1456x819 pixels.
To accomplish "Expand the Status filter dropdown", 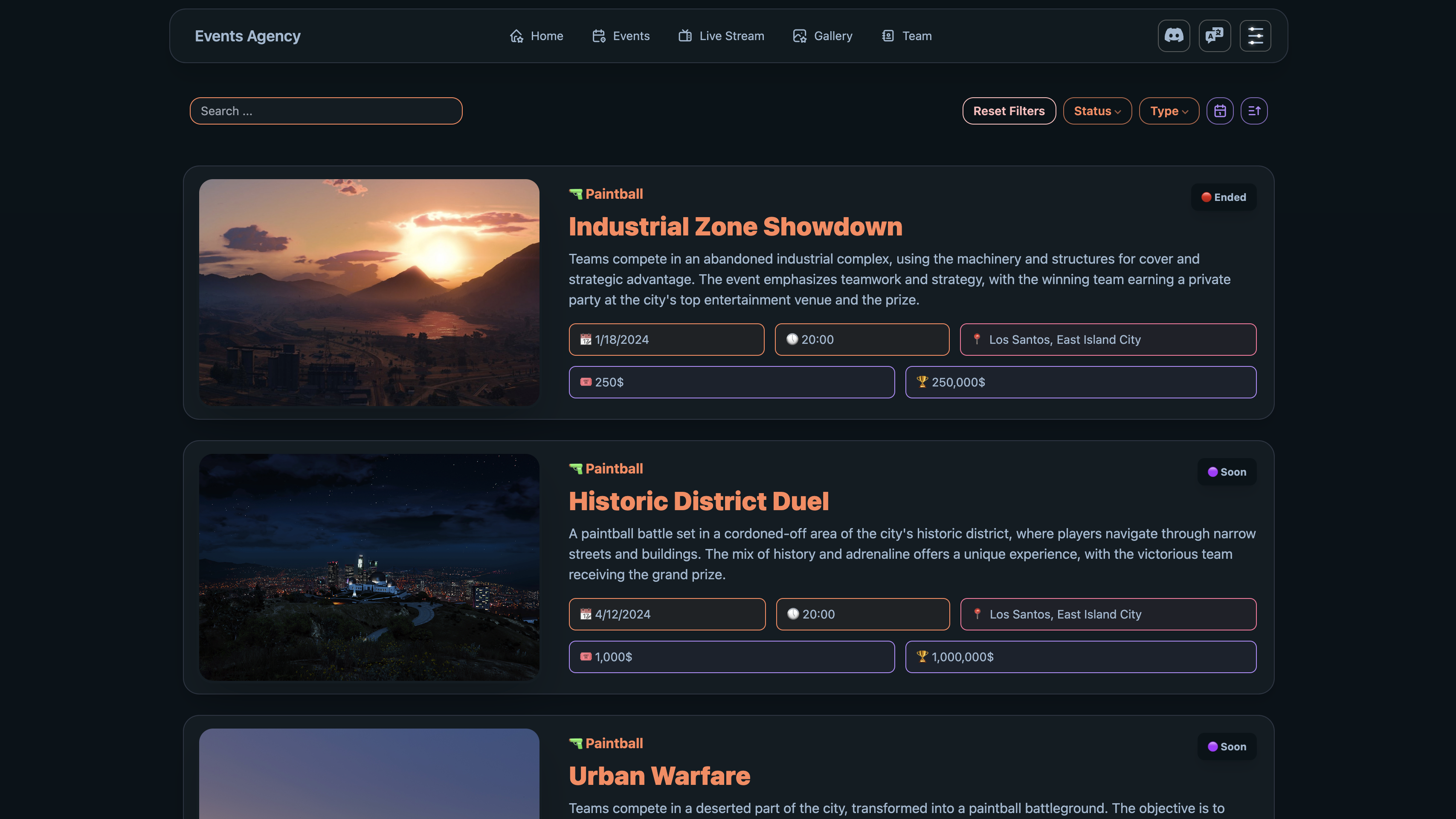I will [1096, 111].
